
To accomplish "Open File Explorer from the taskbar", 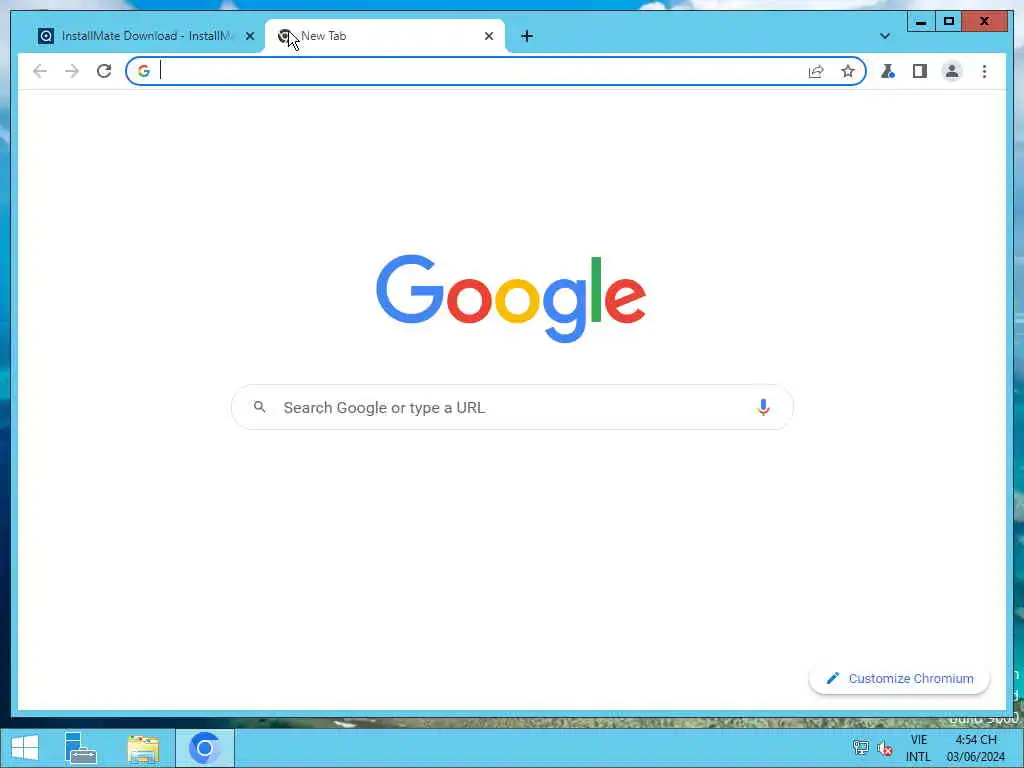I will (x=143, y=748).
